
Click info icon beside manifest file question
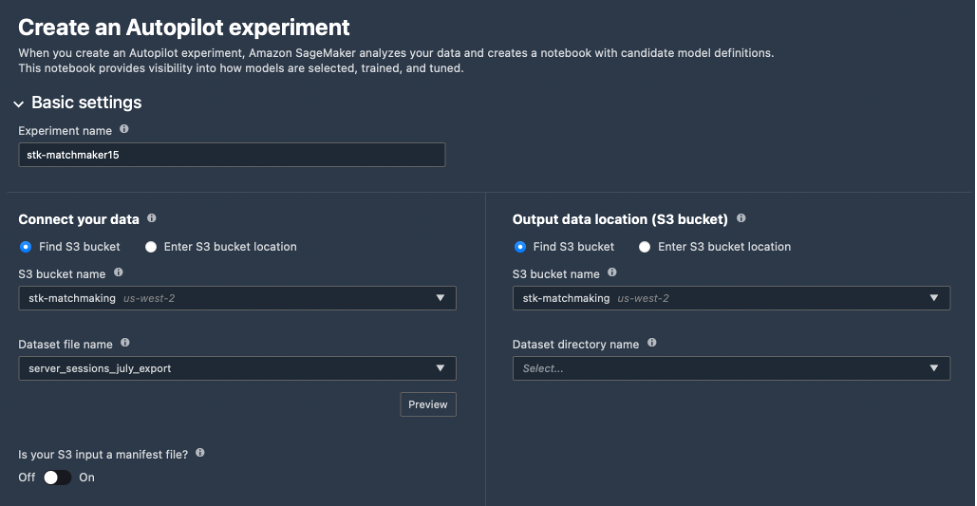pyautogui.click(x=200, y=453)
